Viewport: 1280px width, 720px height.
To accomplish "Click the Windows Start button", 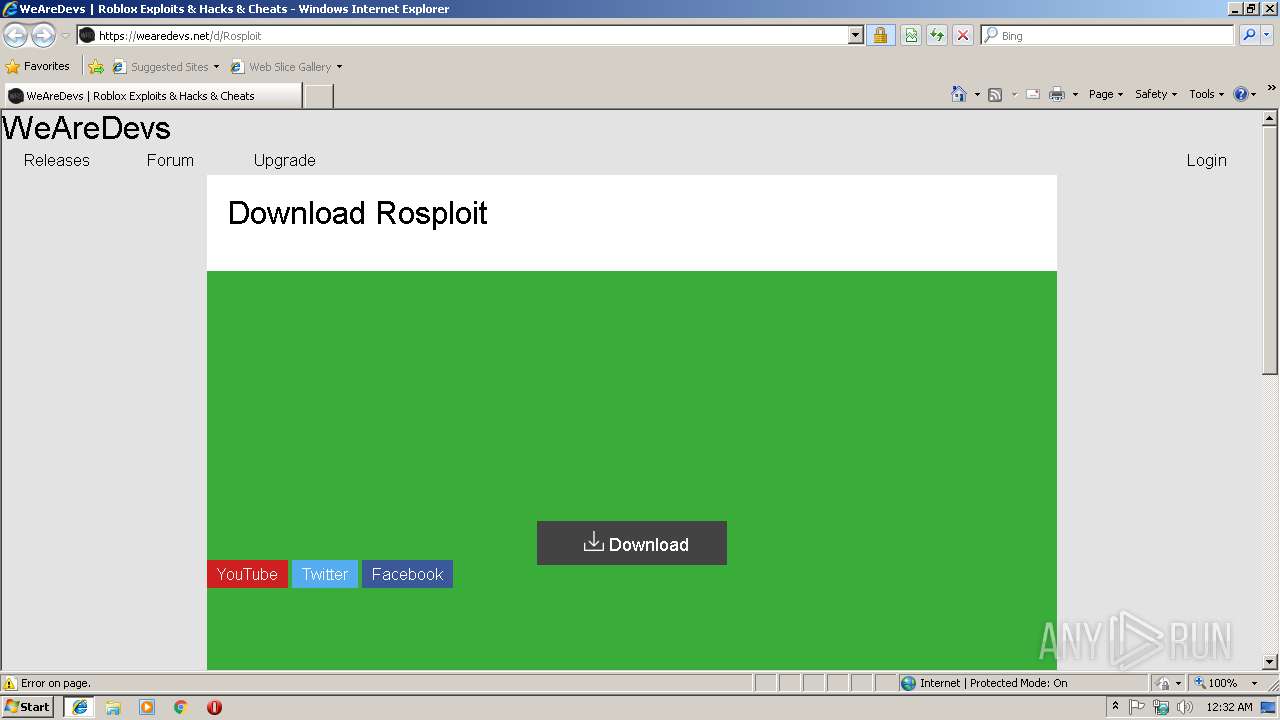I will point(27,707).
